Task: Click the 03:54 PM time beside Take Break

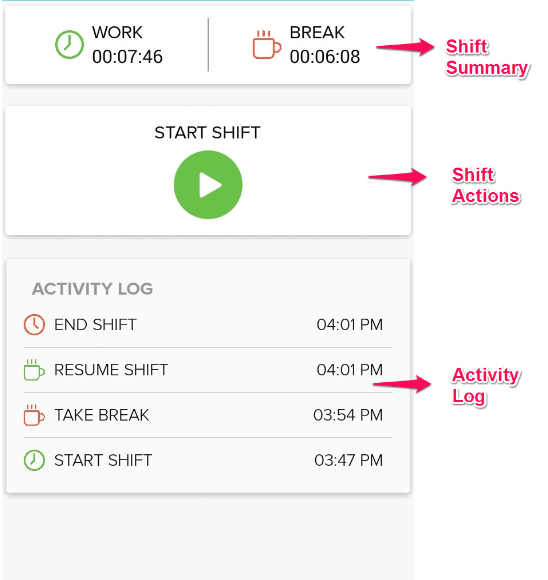Action: (348, 415)
